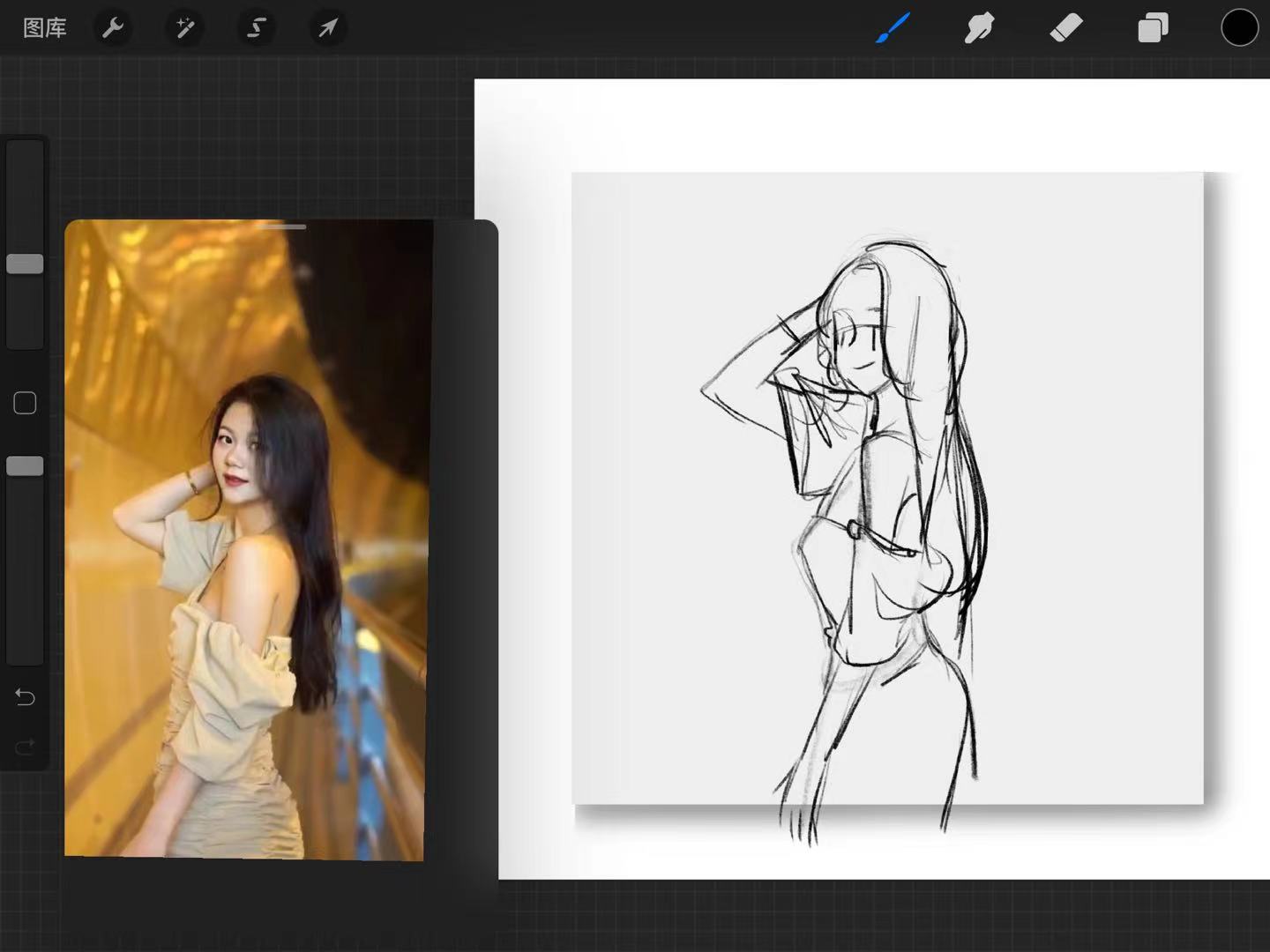Select the Brush tool

(893, 28)
